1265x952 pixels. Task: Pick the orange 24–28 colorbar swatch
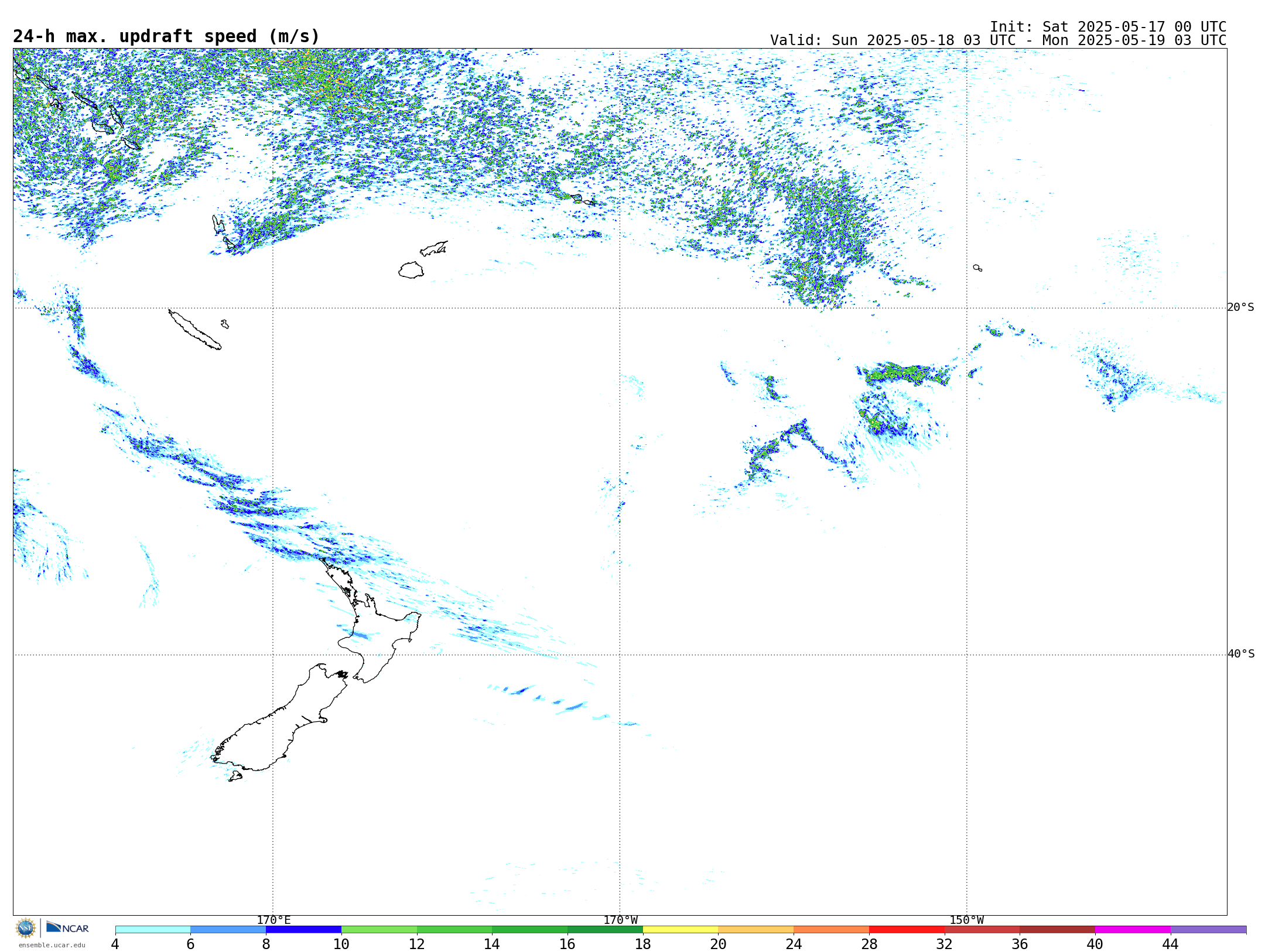click(831, 929)
